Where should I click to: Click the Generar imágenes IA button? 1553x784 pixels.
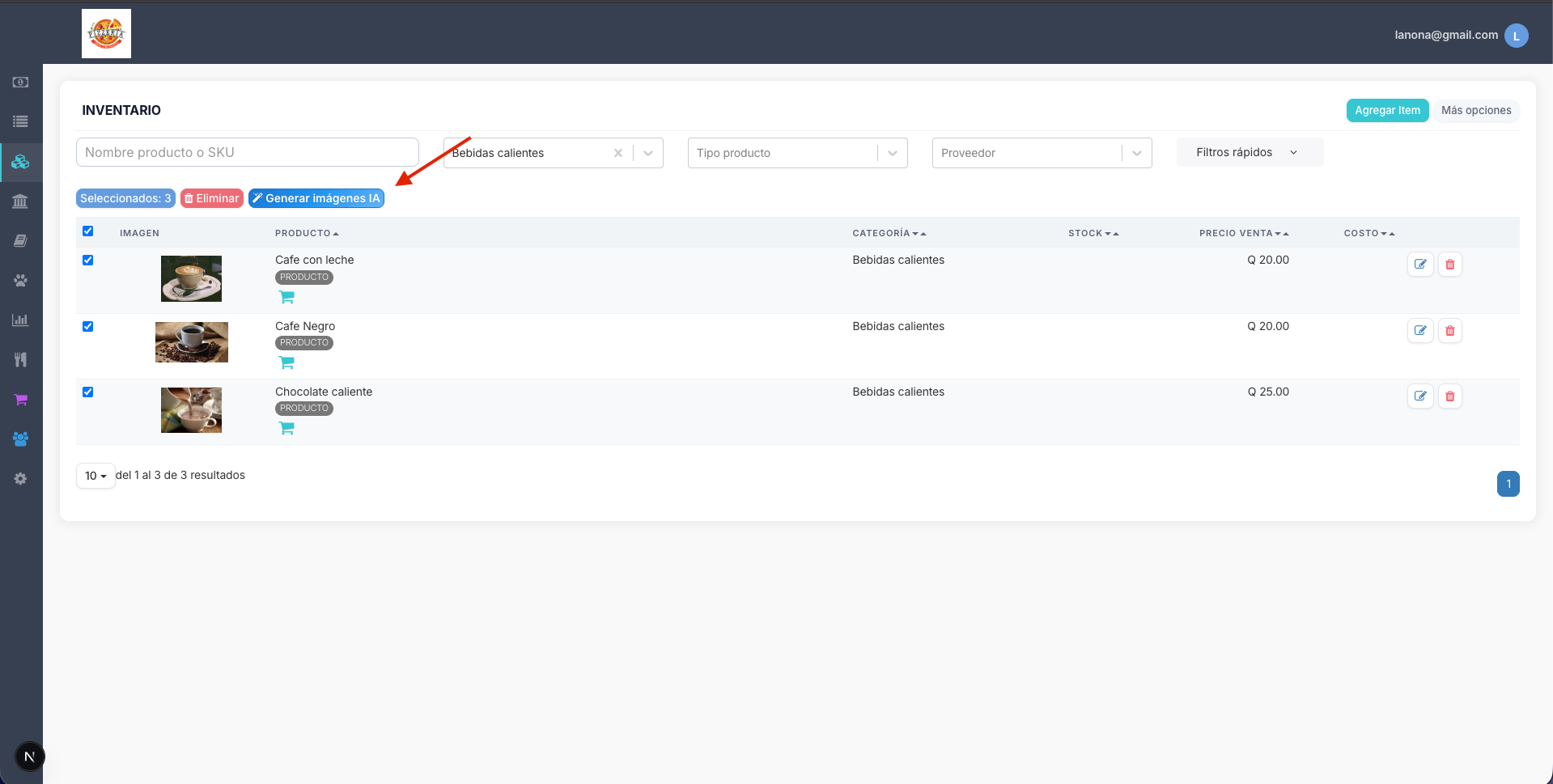tap(316, 198)
